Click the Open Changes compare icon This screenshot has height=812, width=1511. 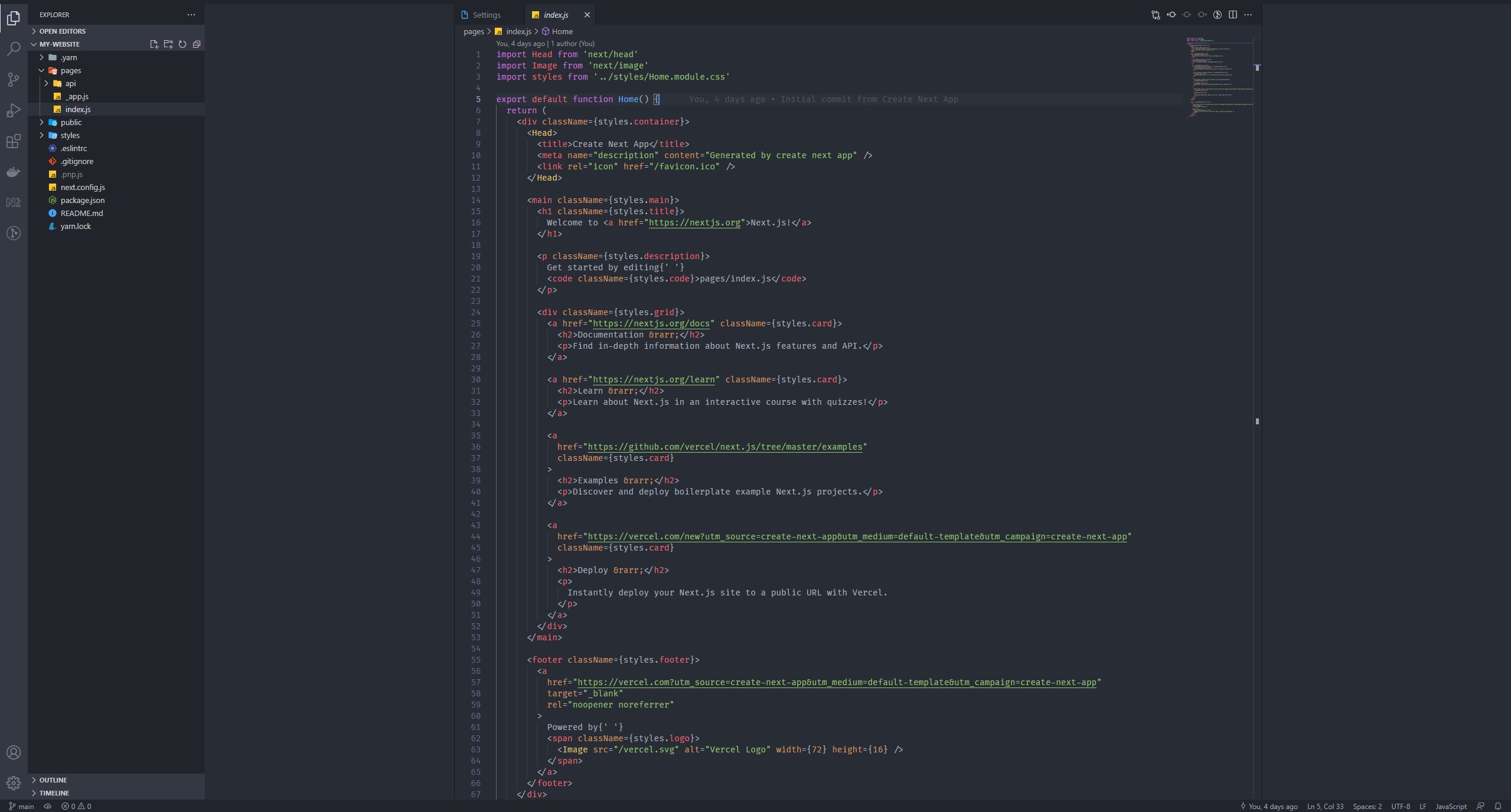[1156, 15]
